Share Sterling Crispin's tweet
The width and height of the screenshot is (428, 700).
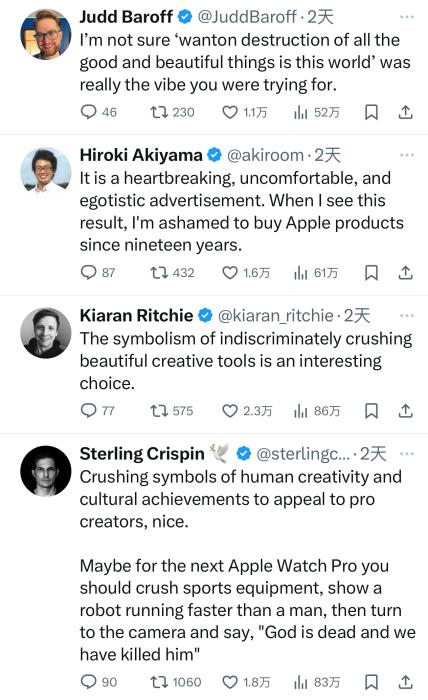(405, 682)
